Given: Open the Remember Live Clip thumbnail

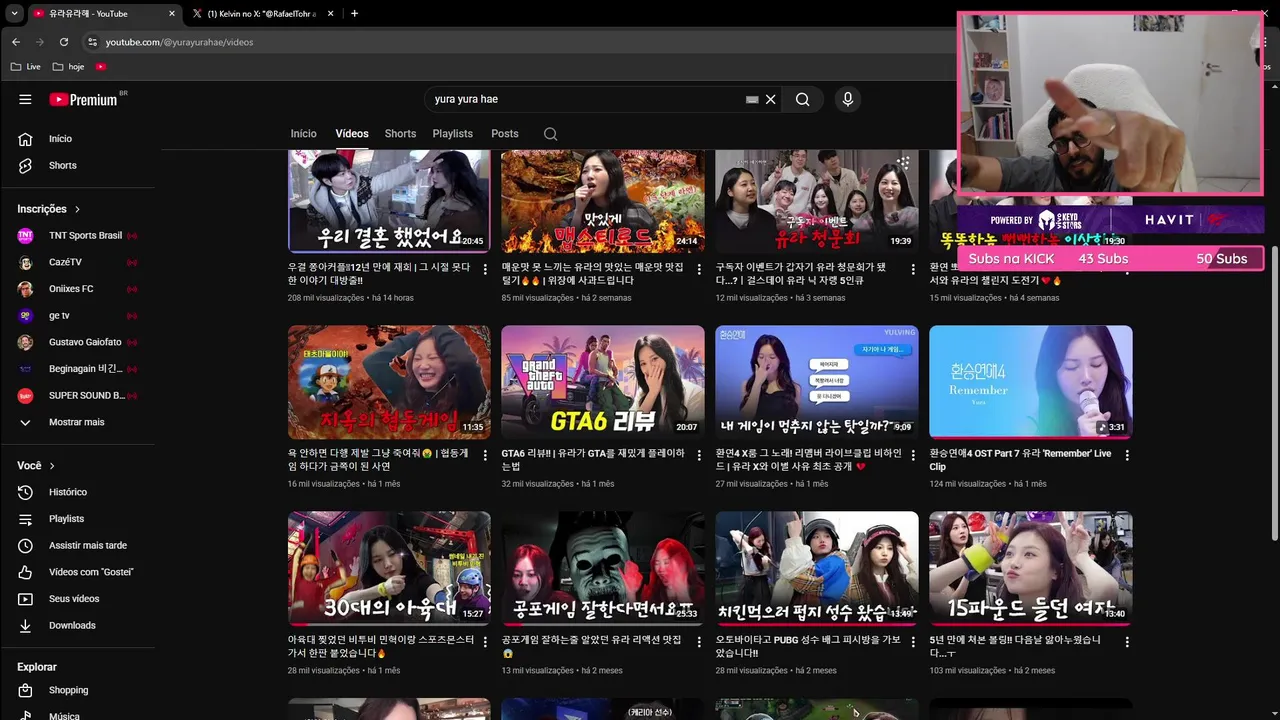Looking at the screenshot, I should coord(1031,382).
